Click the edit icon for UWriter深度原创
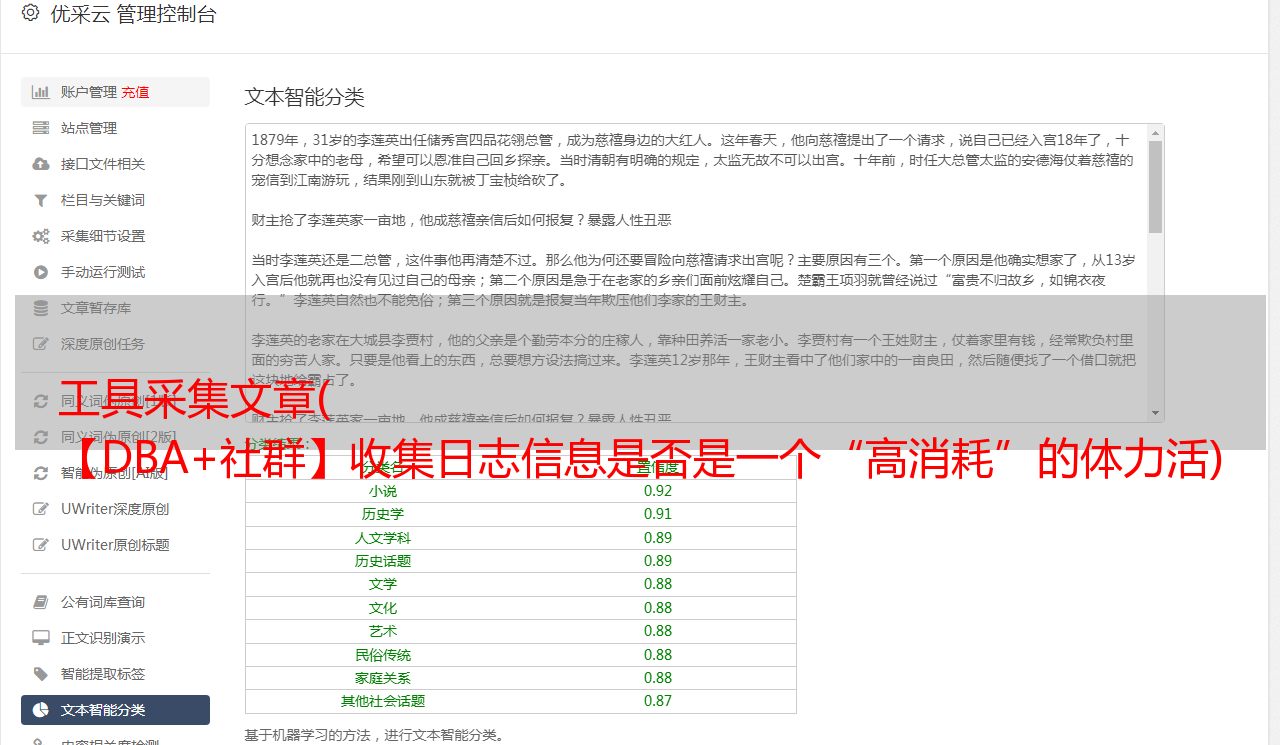The image size is (1280, 745). (41, 509)
